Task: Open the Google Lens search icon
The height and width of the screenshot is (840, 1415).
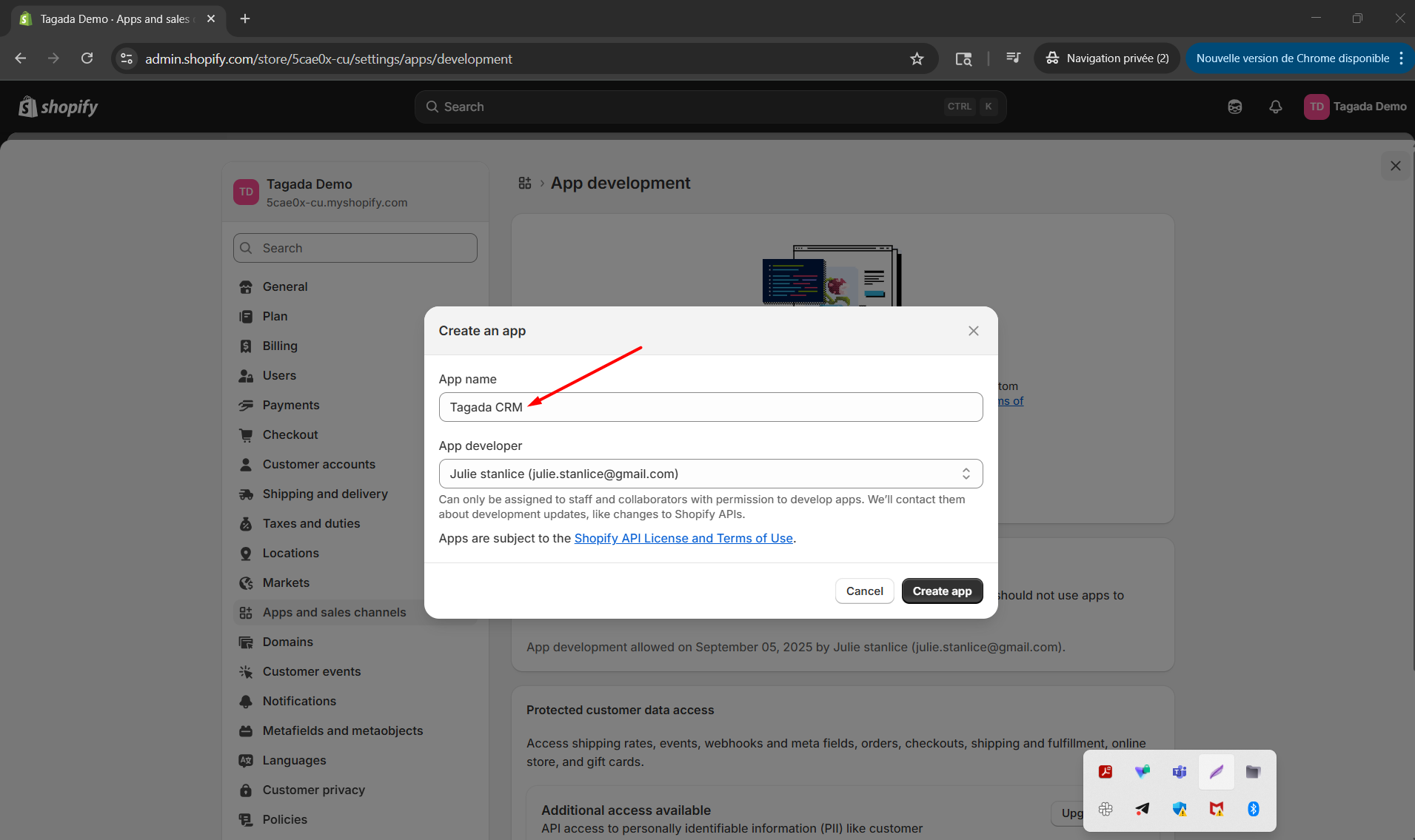Action: click(963, 58)
